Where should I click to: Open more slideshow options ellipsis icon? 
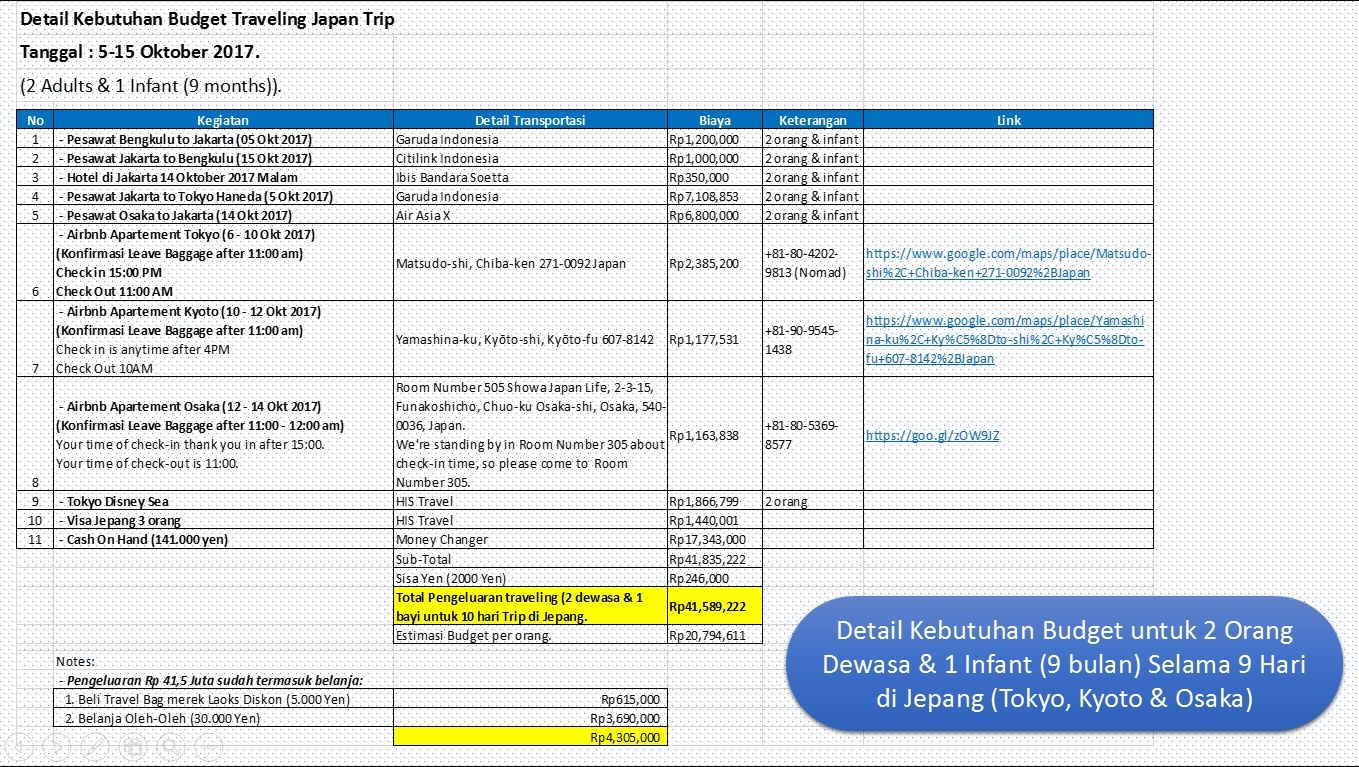[208, 746]
